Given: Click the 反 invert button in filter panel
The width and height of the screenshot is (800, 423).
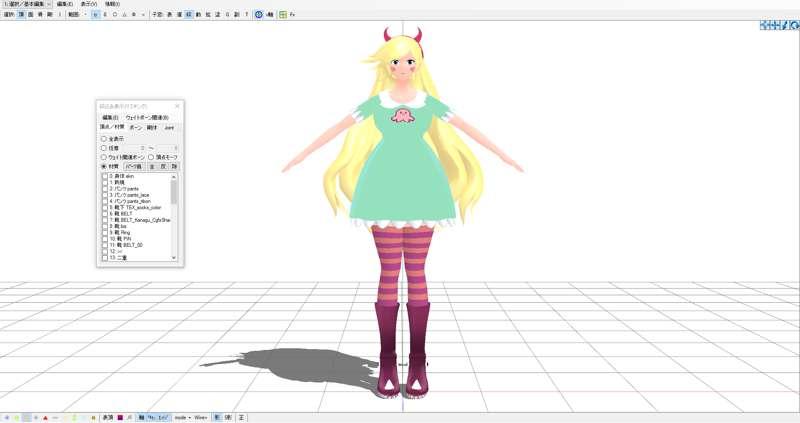Looking at the screenshot, I should point(163,166).
